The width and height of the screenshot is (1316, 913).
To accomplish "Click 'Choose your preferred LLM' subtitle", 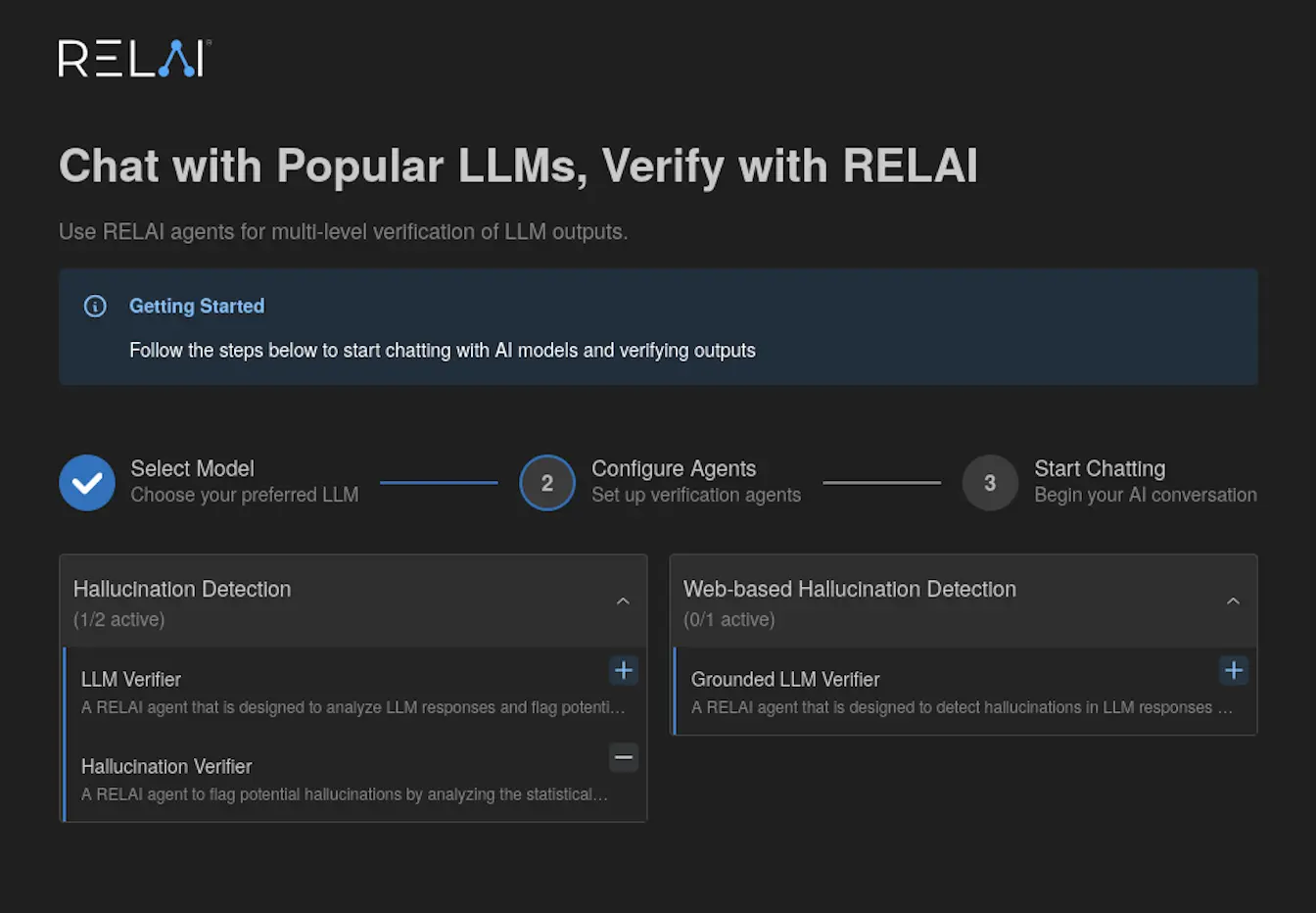I will [245, 495].
